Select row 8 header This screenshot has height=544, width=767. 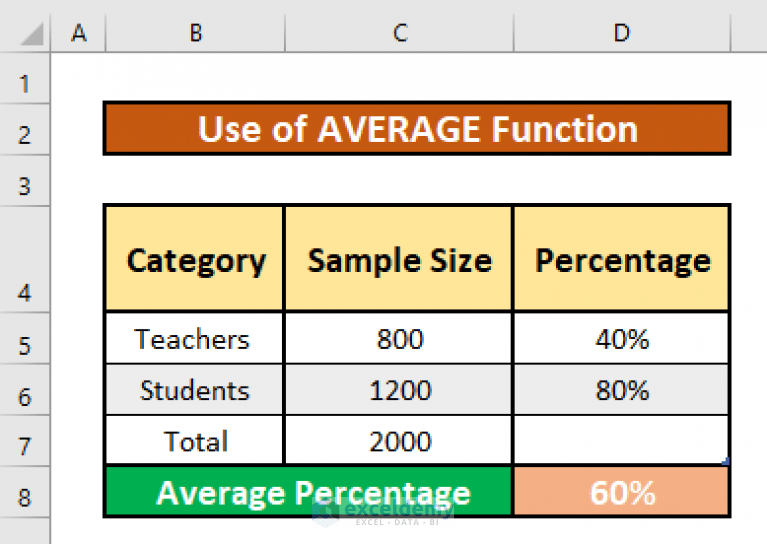coord(24,492)
